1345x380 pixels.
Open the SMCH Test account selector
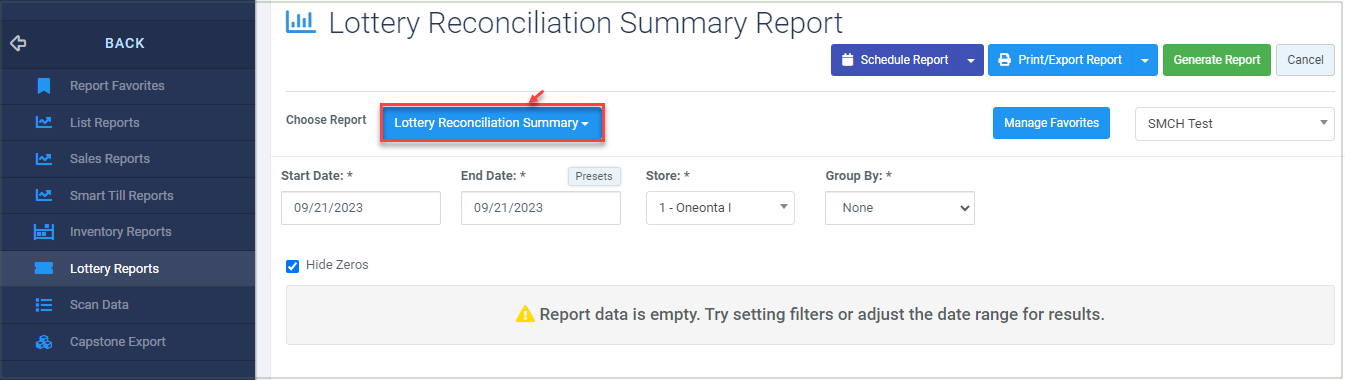tap(1234, 123)
